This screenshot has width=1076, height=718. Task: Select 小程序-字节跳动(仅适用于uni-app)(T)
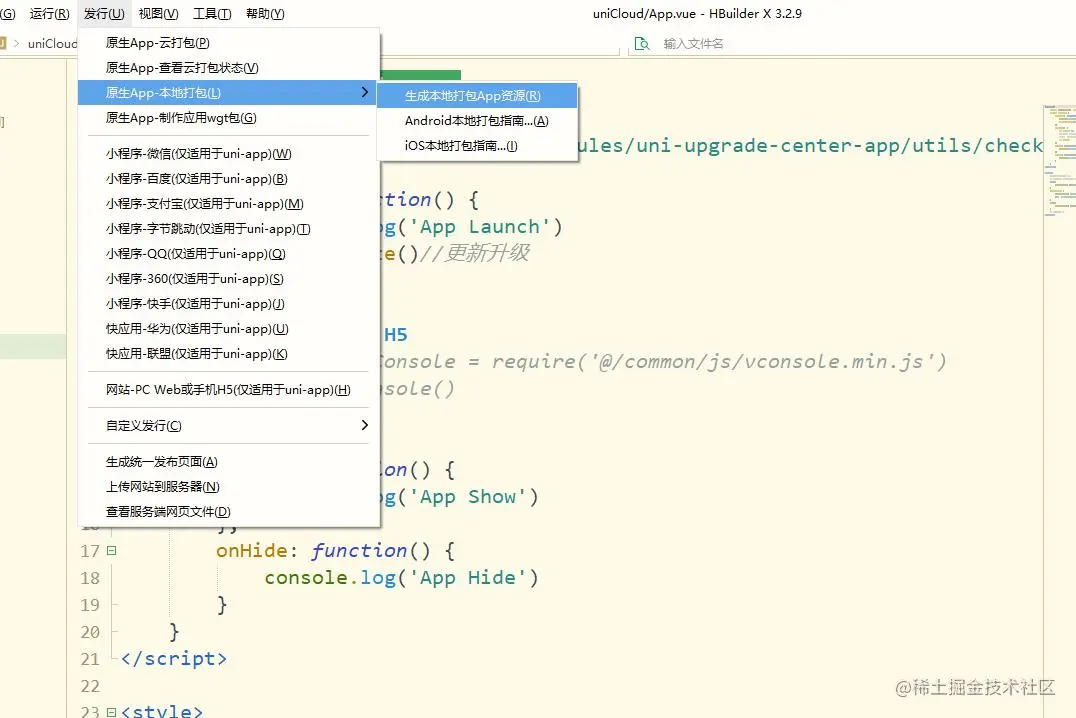229,229
